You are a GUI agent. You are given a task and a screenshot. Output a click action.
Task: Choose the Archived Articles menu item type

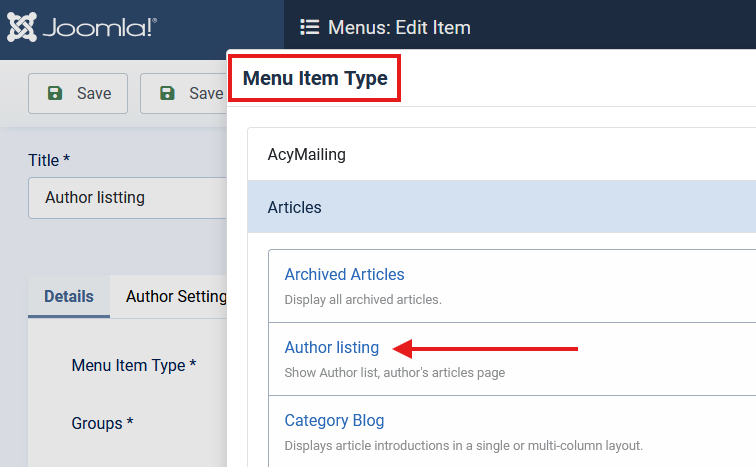point(344,274)
